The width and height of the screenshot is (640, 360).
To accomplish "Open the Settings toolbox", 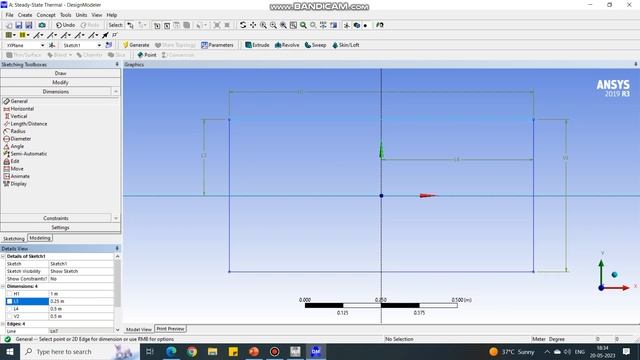I will 60,227.
